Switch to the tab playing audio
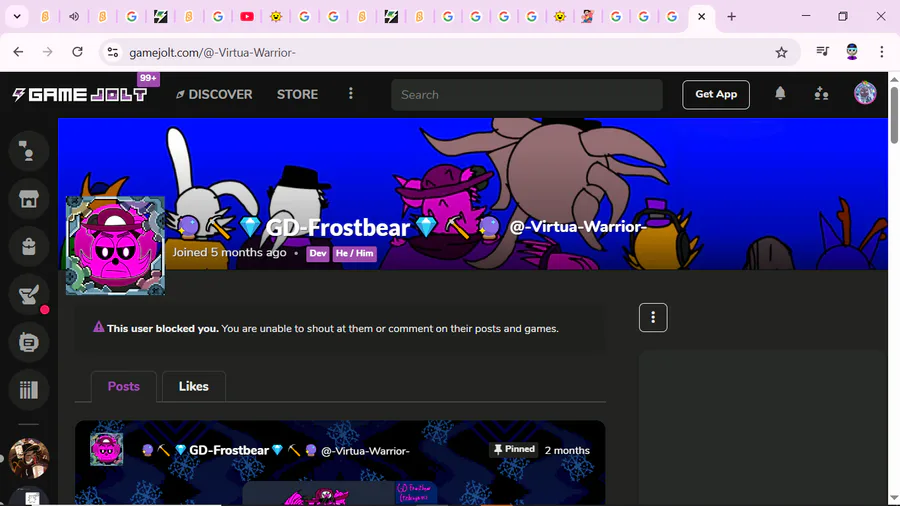The image size is (900, 506). coord(74,17)
